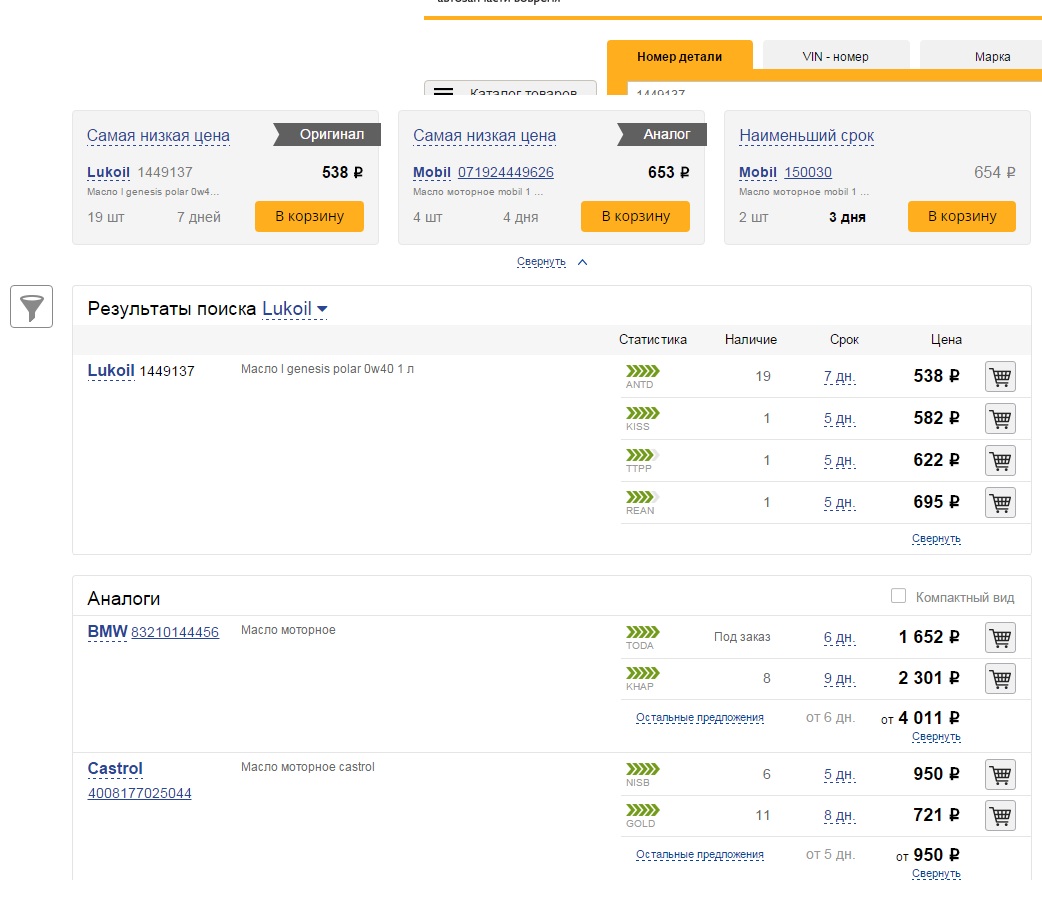Add Castrol 721 ₽ GOLD offer to cart
Screen dimensions: 1042x899
point(1000,815)
